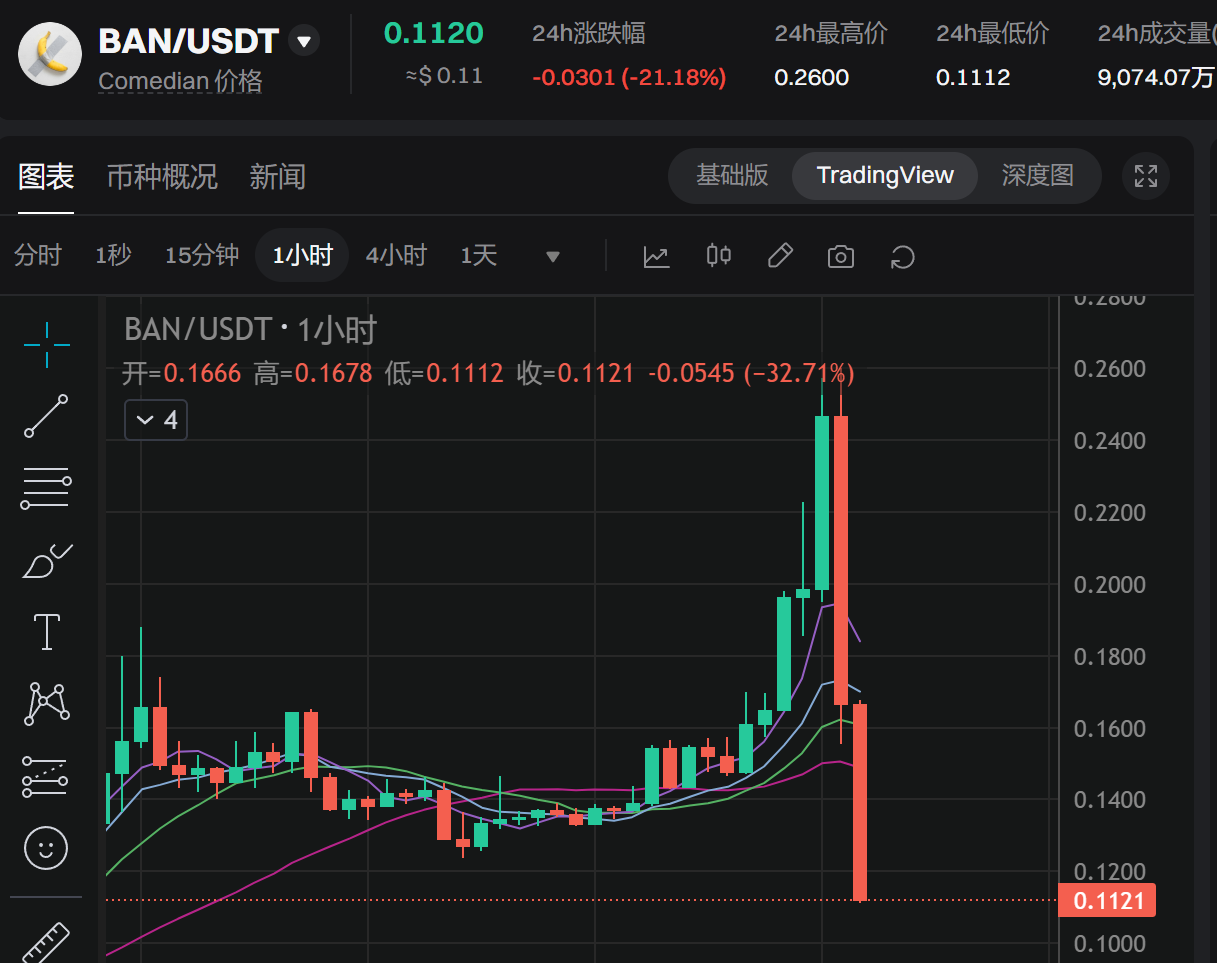Toggle the candlestick chart style icon
The width and height of the screenshot is (1217, 963).
(x=718, y=256)
